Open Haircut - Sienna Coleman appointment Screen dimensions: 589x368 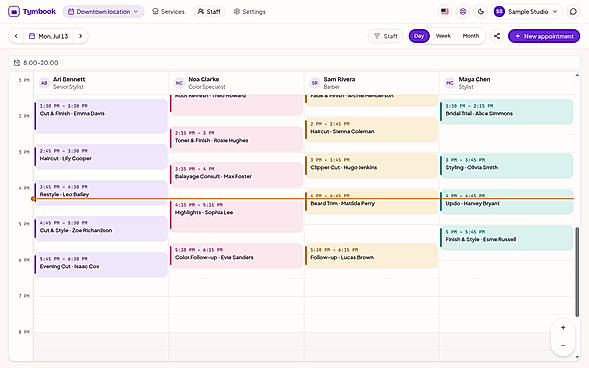(371, 130)
